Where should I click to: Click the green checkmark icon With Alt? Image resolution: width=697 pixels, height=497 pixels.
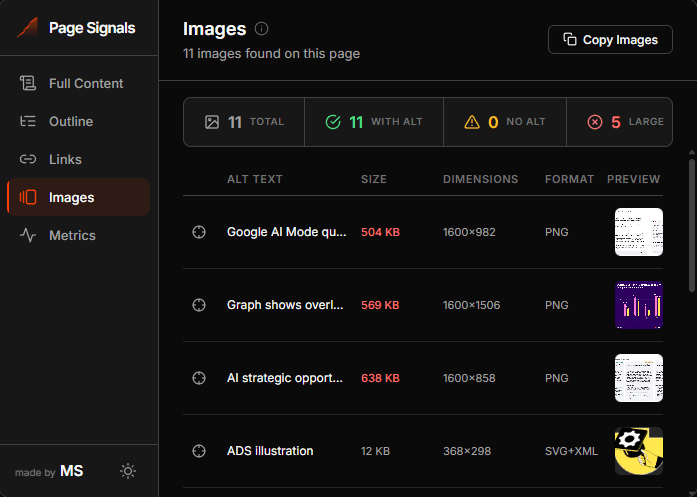click(333, 122)
